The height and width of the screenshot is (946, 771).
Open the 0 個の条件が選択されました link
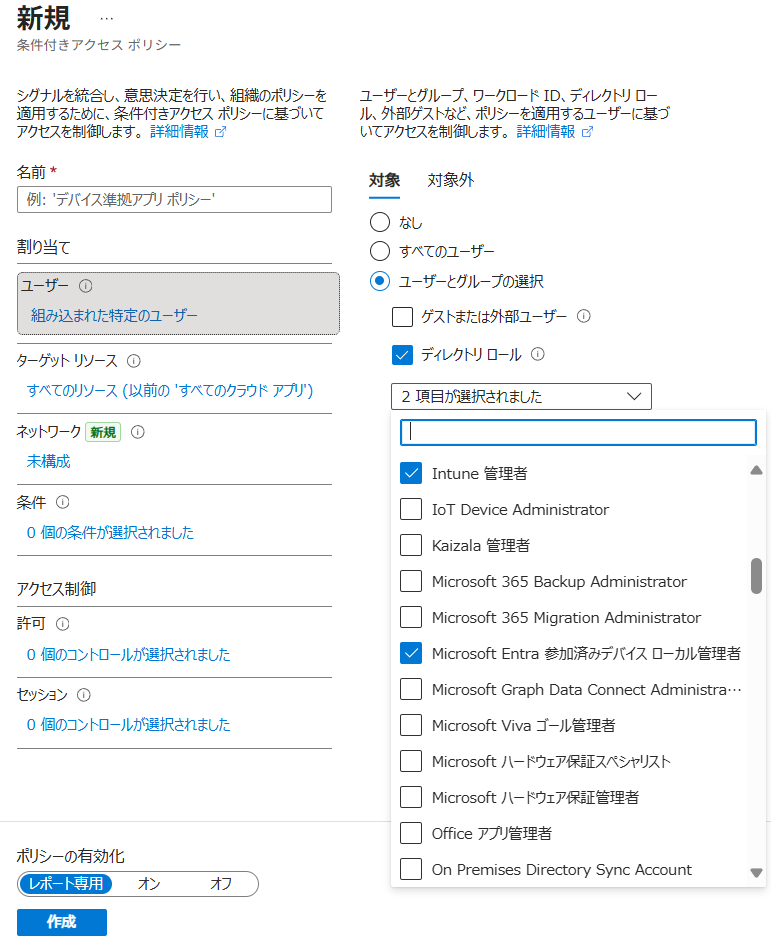110,532
